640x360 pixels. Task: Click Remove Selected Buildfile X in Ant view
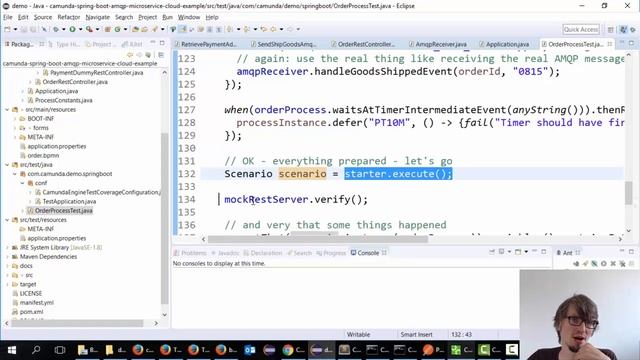tap(613, 264)
